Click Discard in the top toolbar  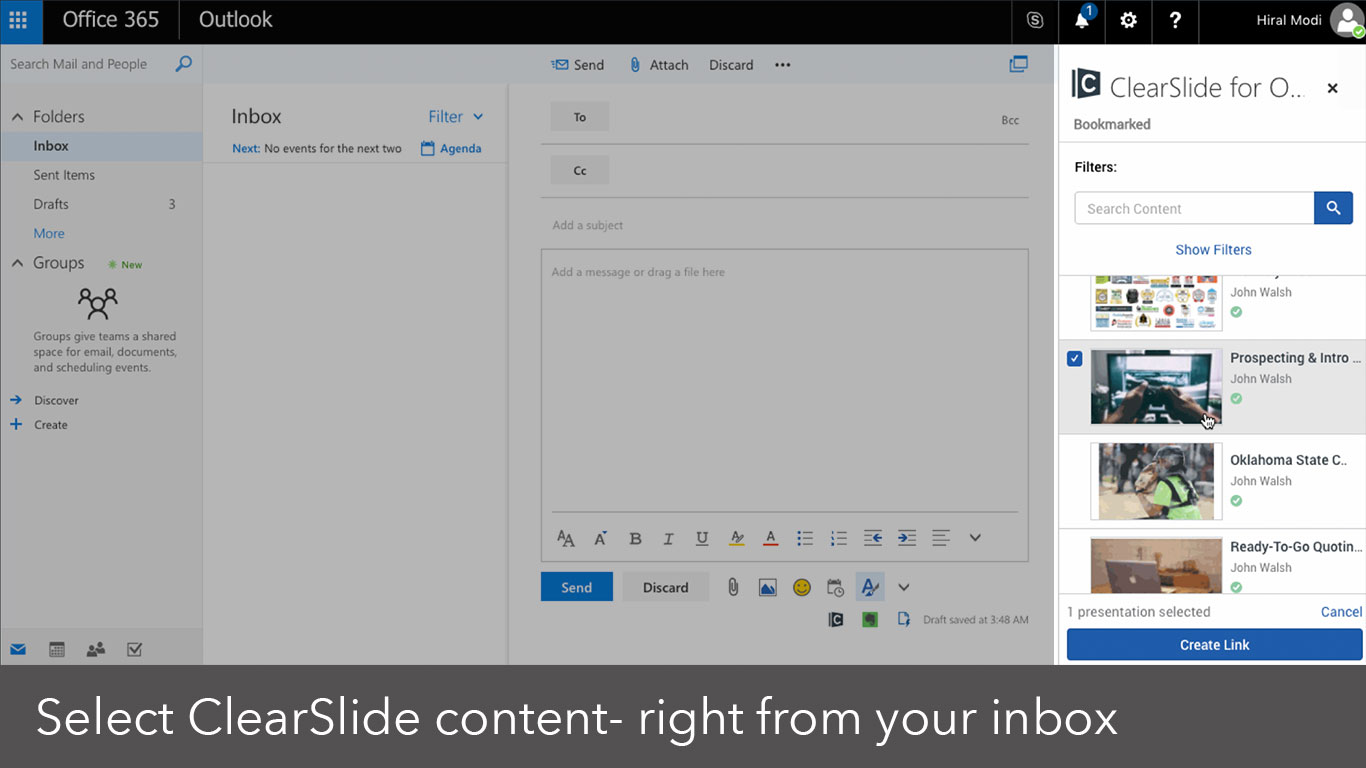(x=731, y=65)
